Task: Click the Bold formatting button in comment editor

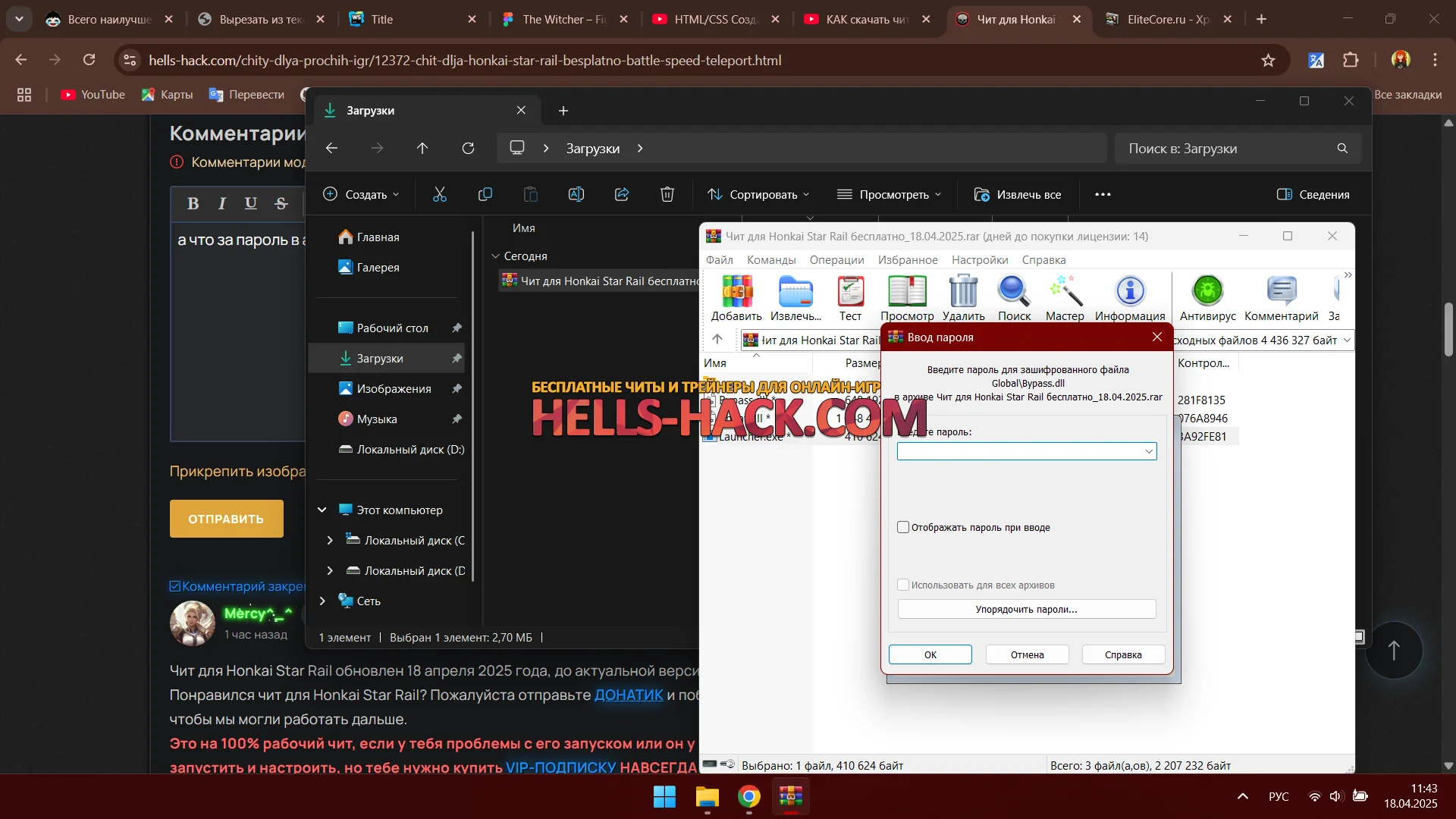Action: click(193, 203)
